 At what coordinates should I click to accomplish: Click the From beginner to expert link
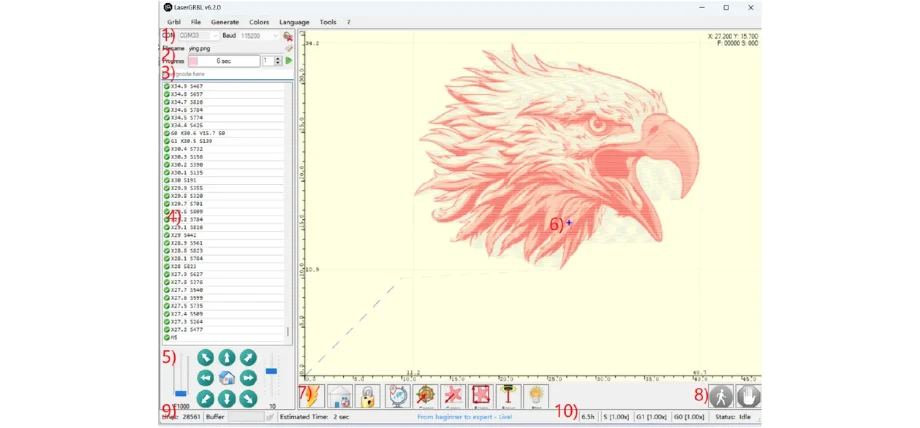[465, 417]
